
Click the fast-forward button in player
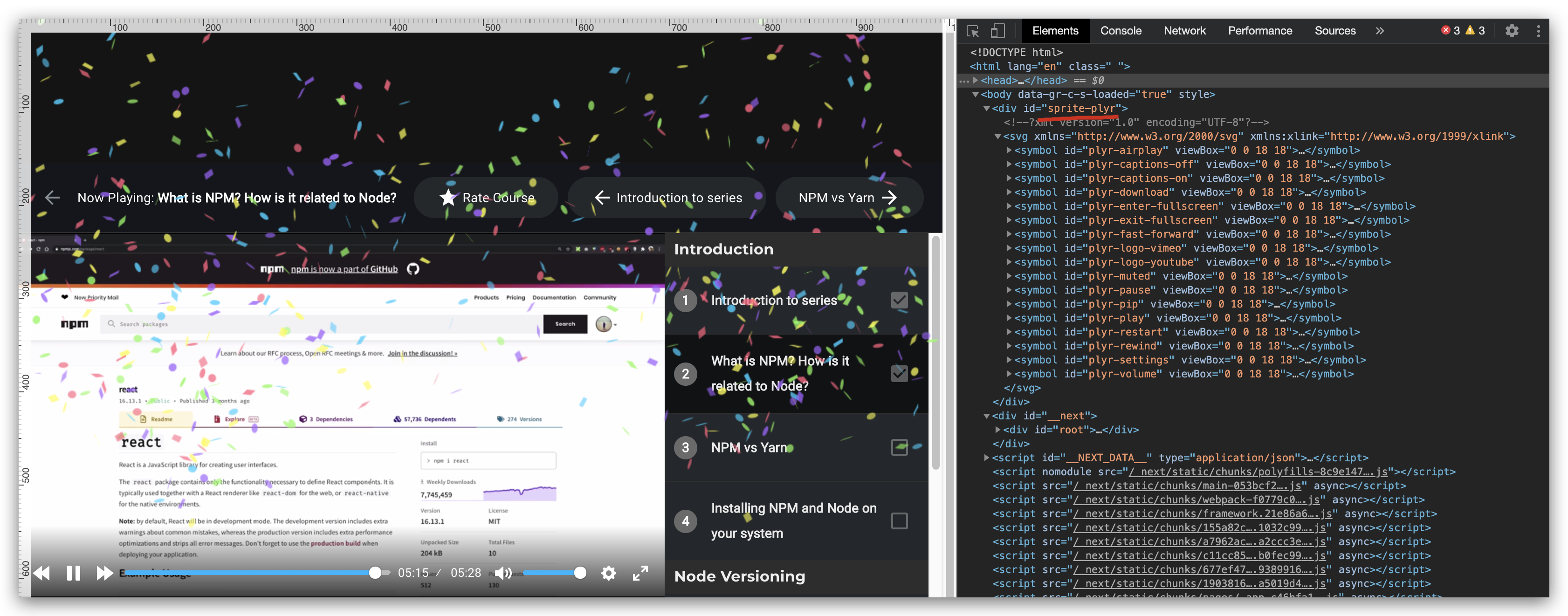coord(105,573)
